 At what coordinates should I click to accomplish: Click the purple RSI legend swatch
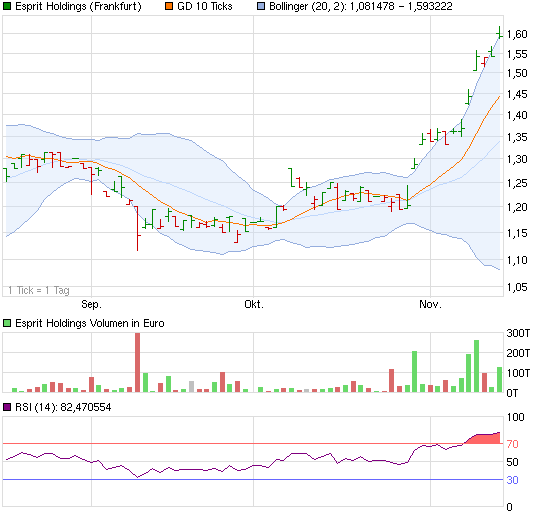click(x=7, y=407)
